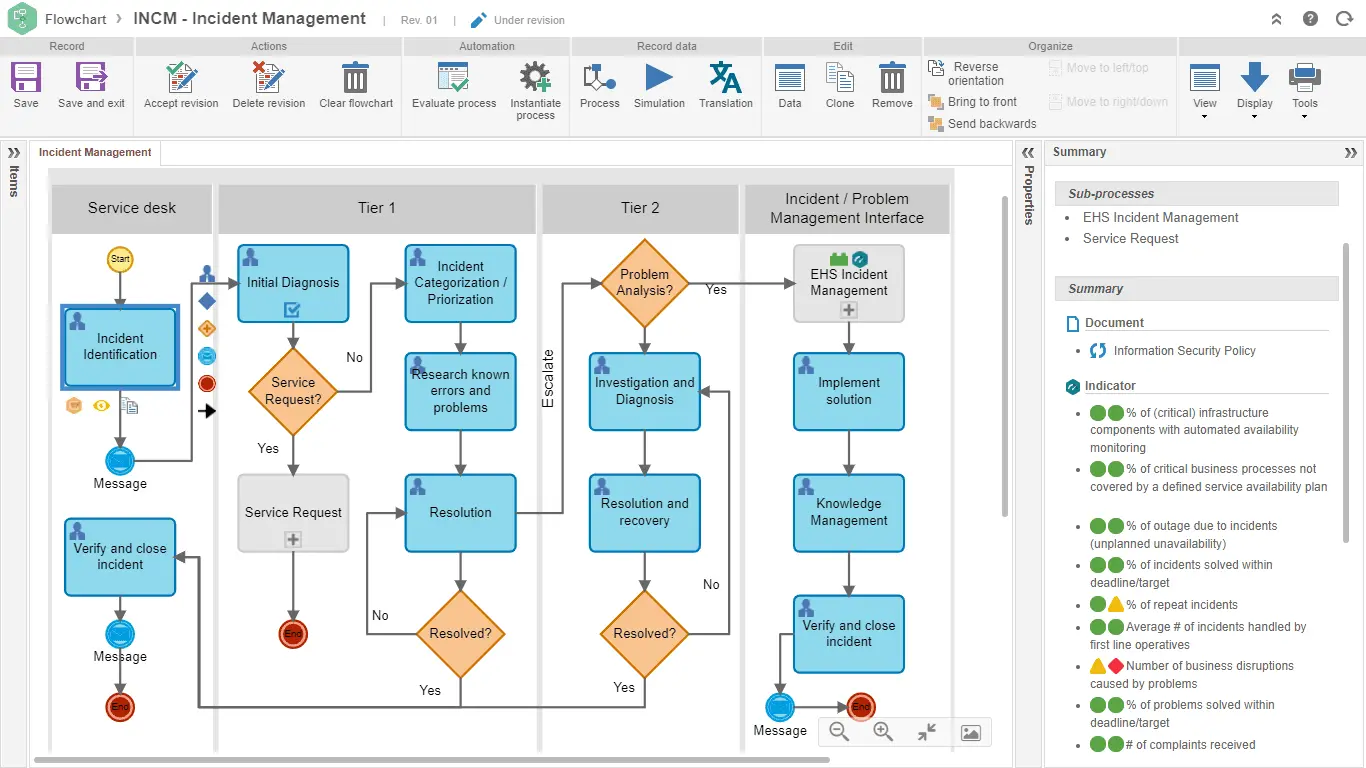
Task: Select the Service Request? decision gateway
Action: pos(293,391)
